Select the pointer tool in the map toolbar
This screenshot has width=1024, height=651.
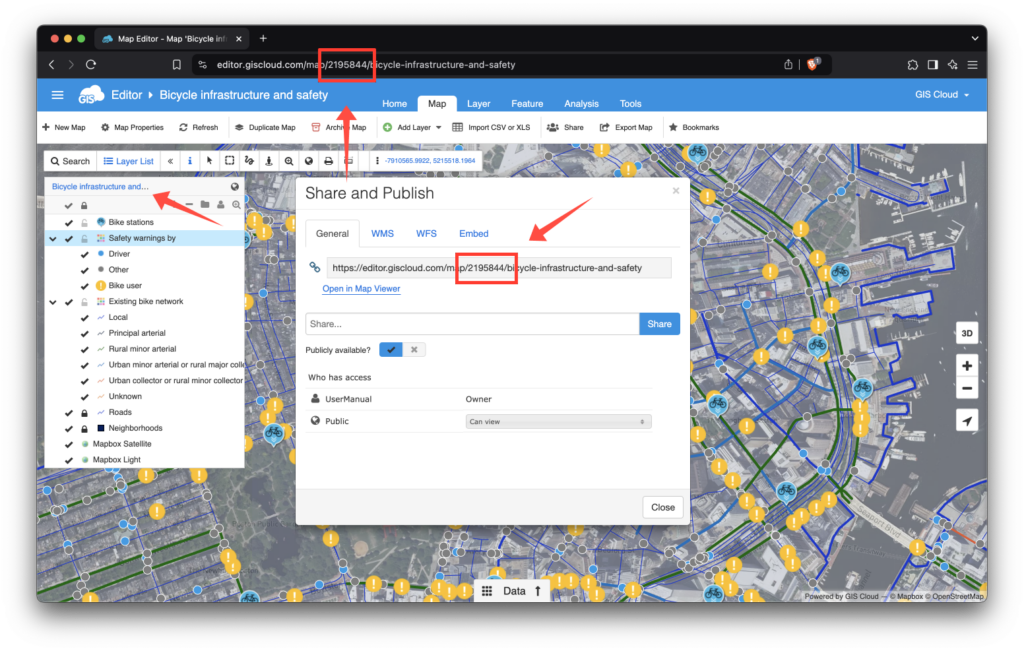click(x=208, y=160)
